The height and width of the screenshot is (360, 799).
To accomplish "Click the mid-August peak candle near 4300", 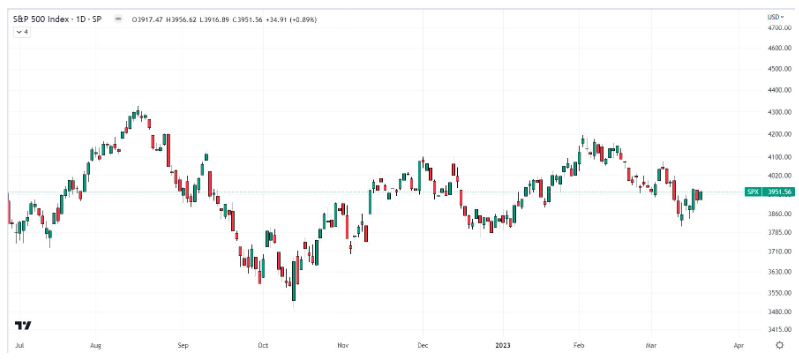I will (x=138, y=112).
